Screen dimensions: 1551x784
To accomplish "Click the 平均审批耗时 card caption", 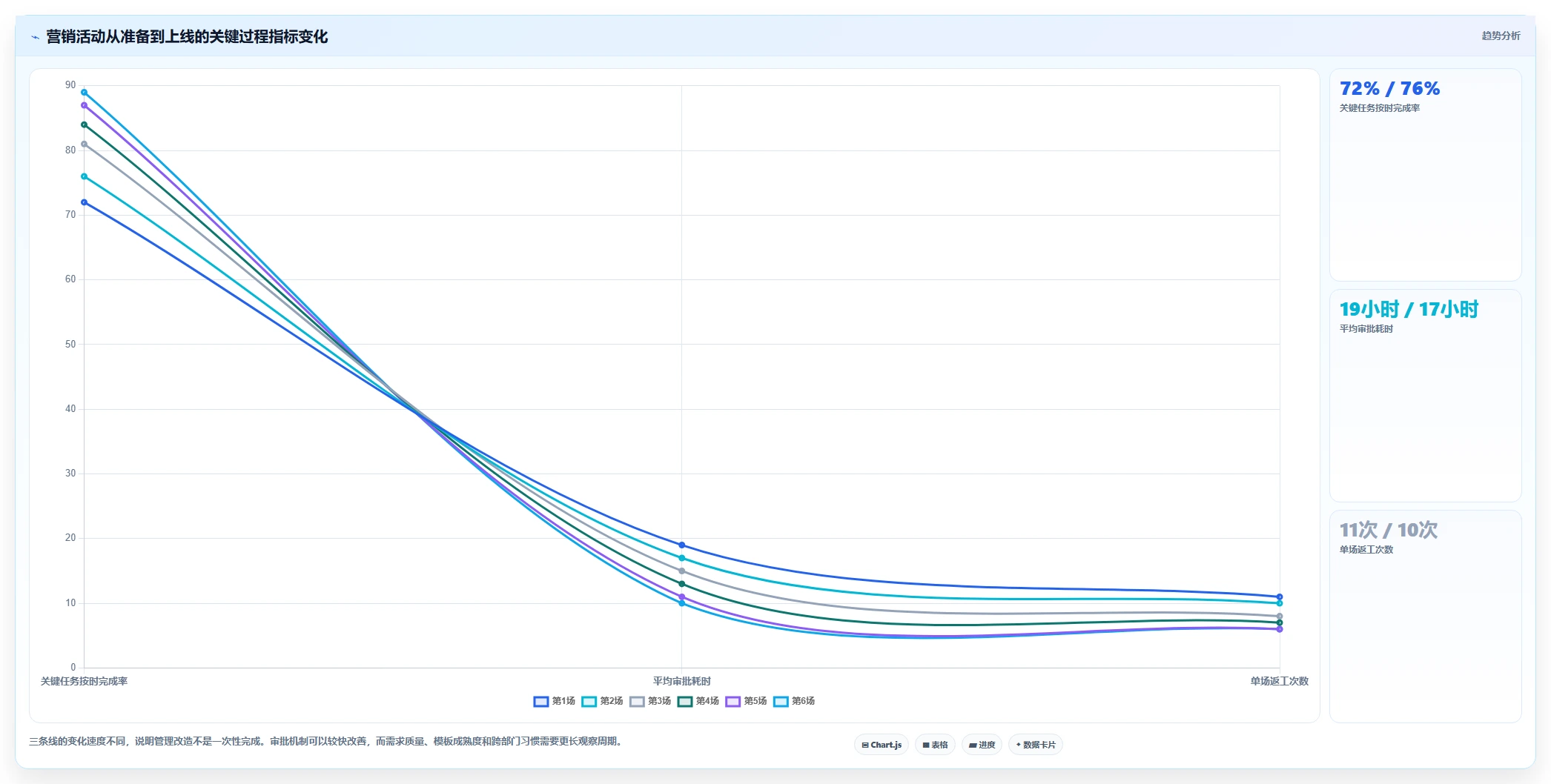I will pyautogui.click(x=1366, y=329).
